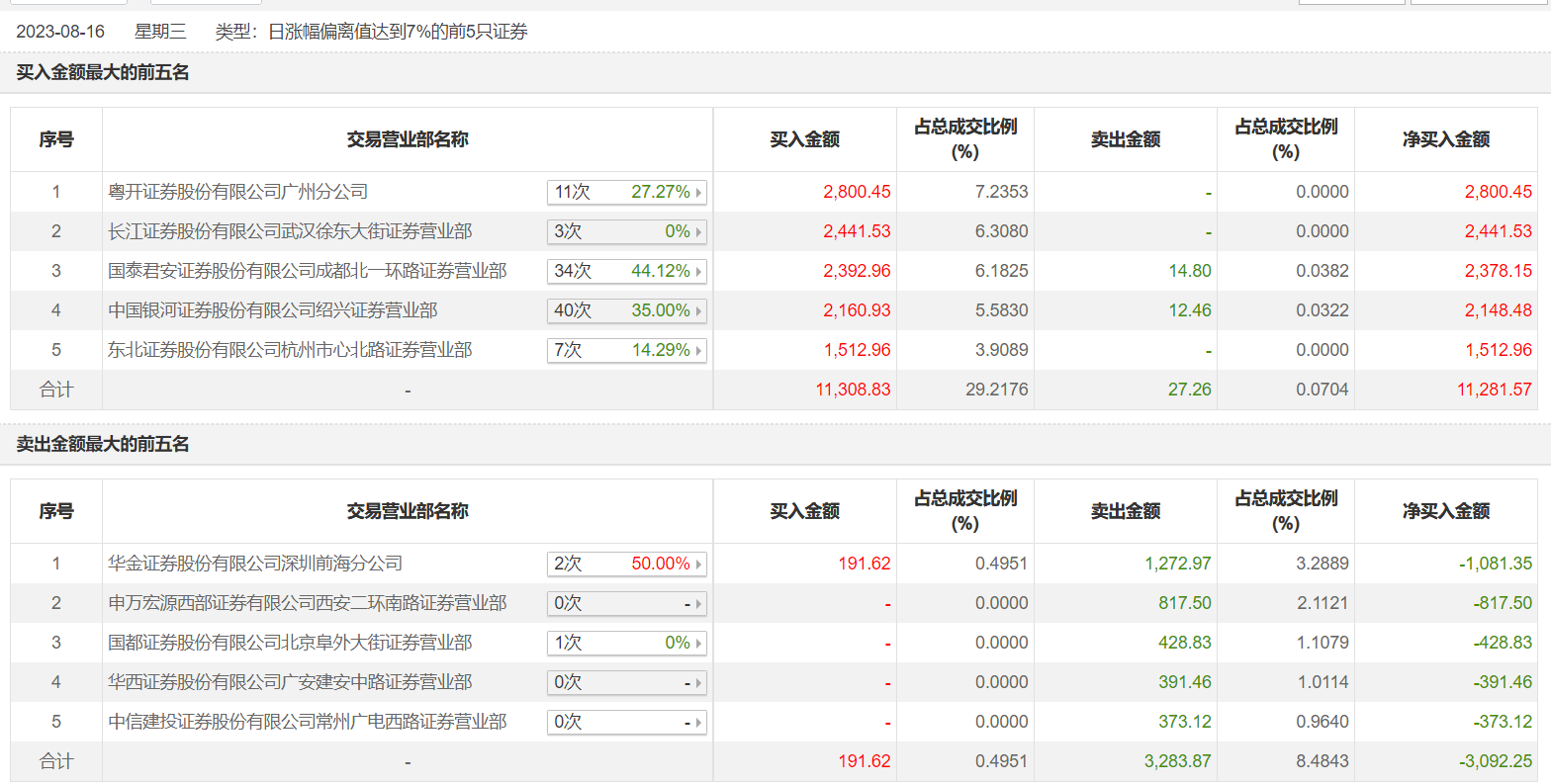Click ratio value 7.2353
The height and width of the screenshot is (784, 1551).
click(x=1002, y=192)
